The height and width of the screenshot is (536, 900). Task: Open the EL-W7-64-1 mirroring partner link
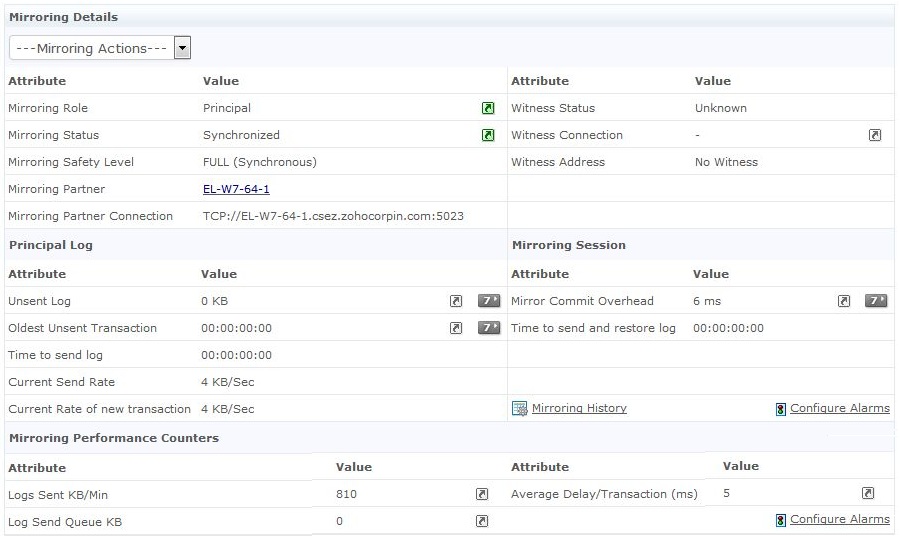click(236, 189)
